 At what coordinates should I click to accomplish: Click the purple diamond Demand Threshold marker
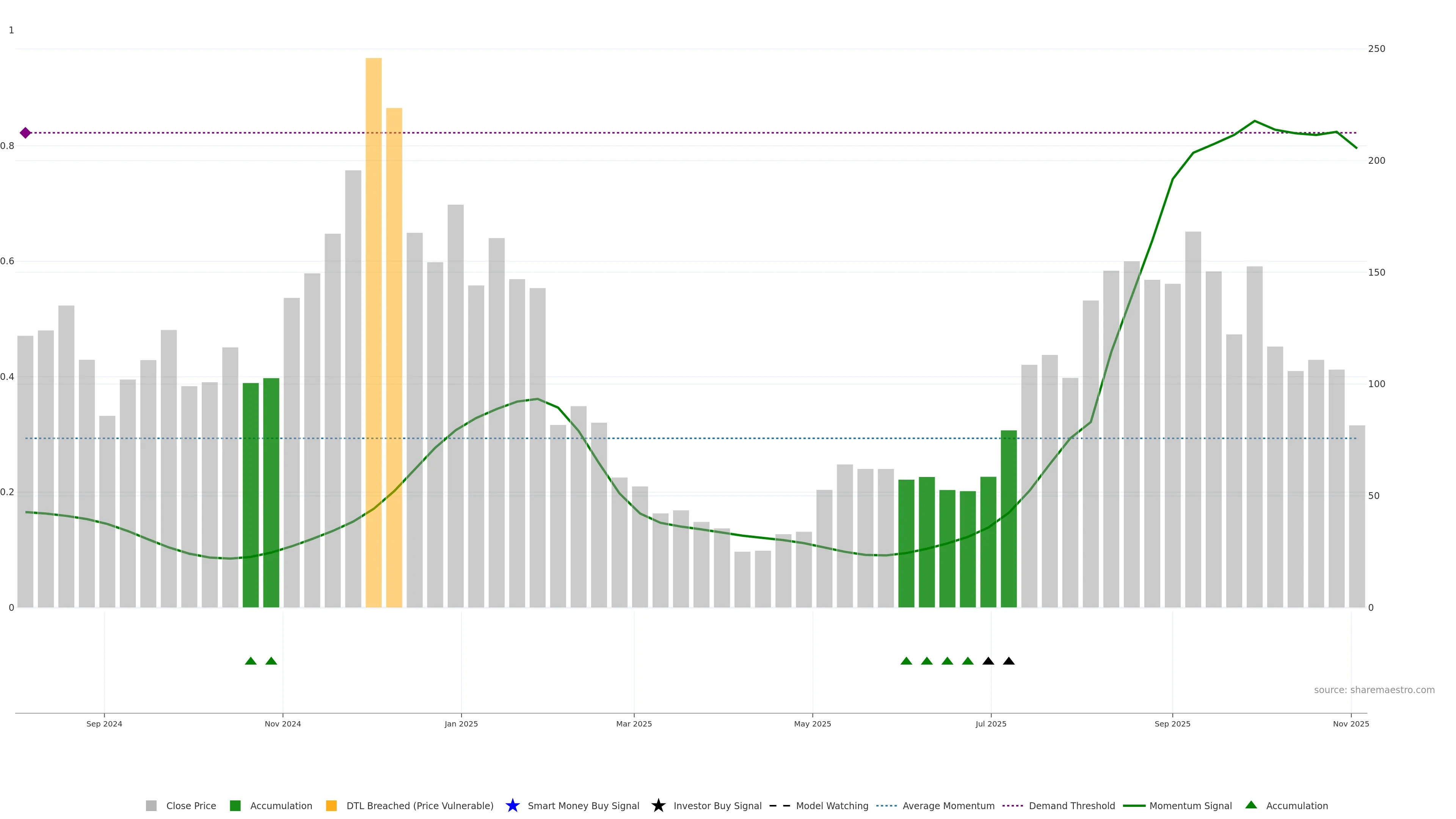(x=25, y=133)
